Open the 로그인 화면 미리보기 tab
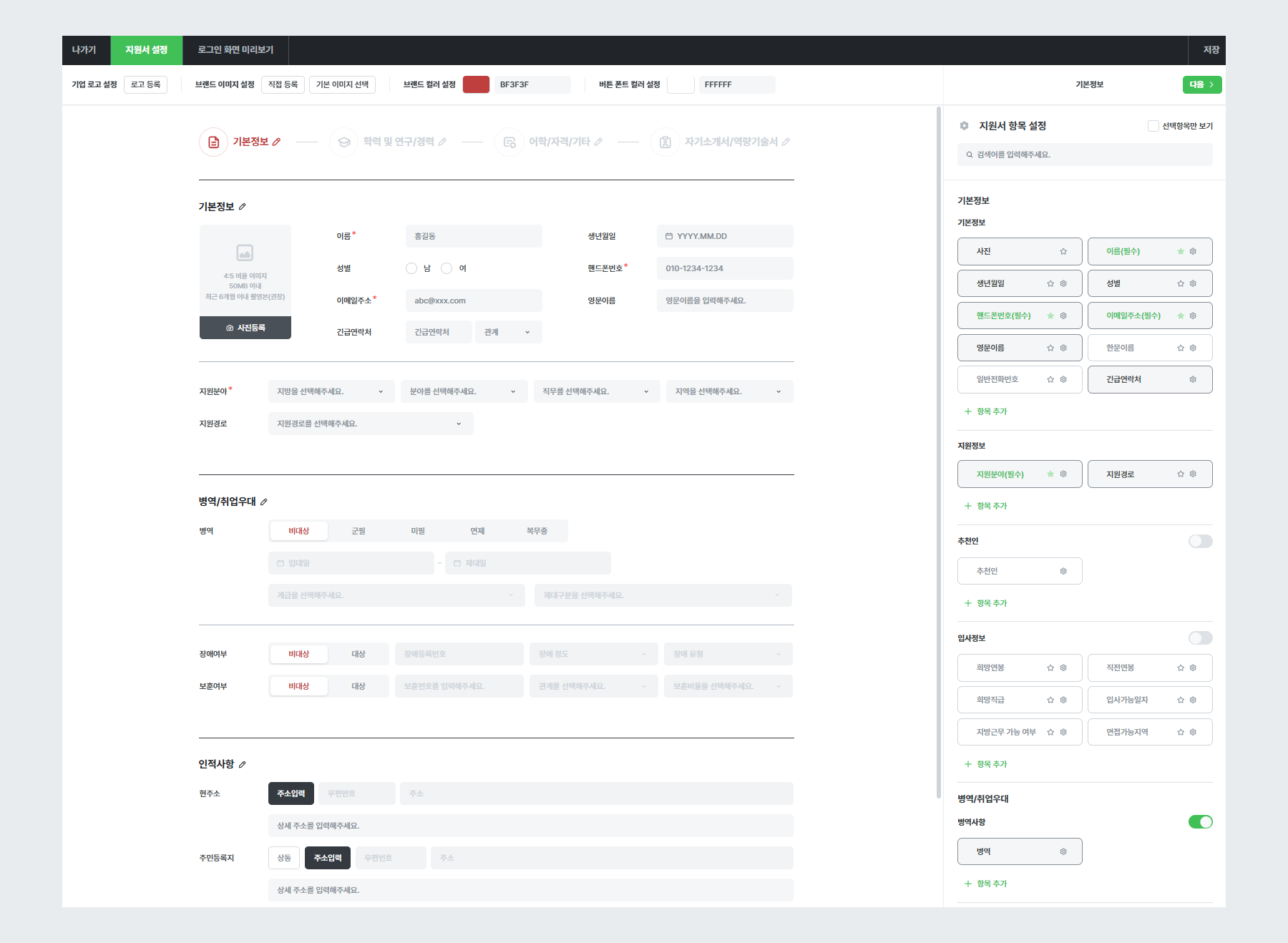 pos(236,50)
